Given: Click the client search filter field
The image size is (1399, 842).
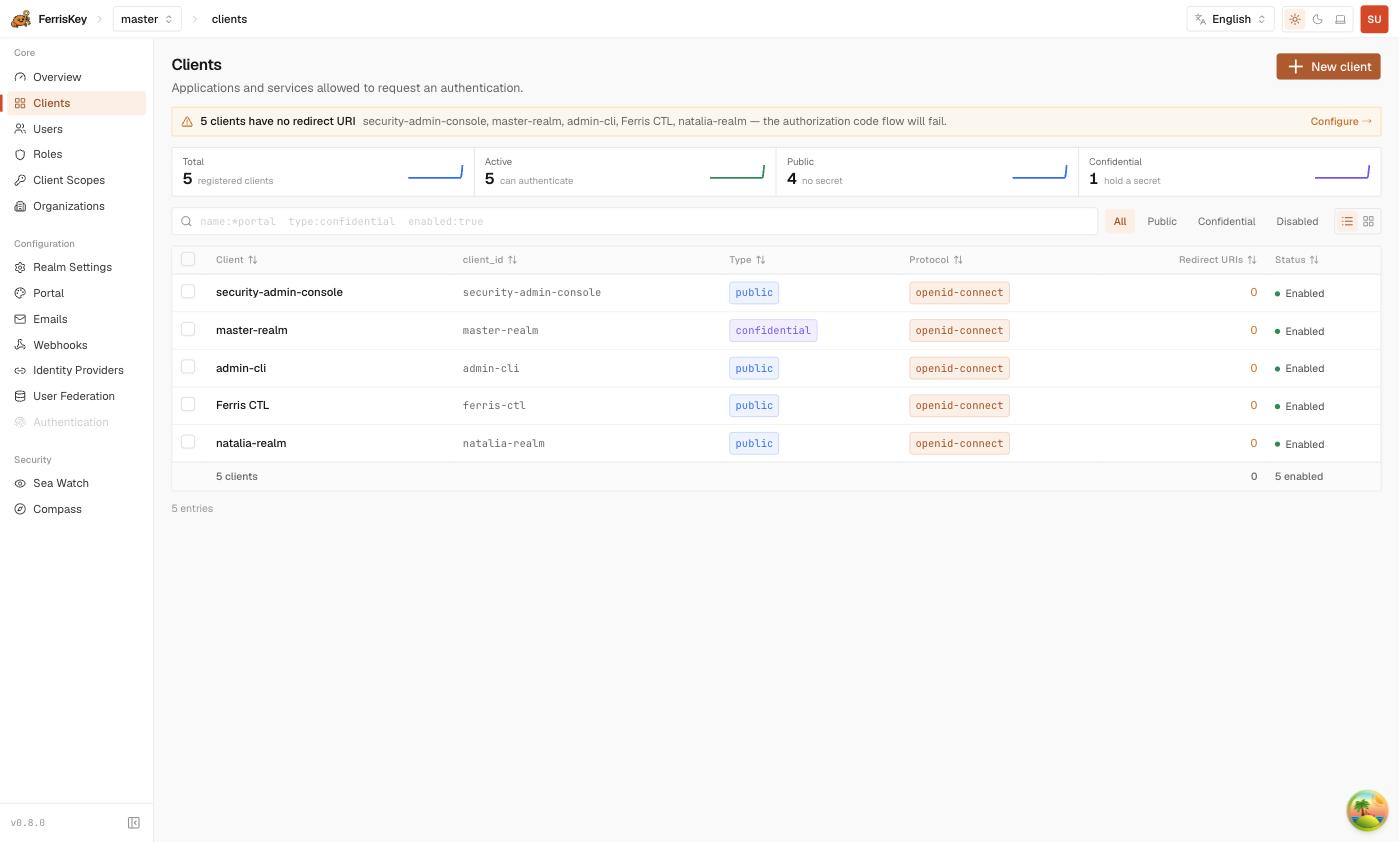Looking at the screenshot, I should [x=635, y=221].
